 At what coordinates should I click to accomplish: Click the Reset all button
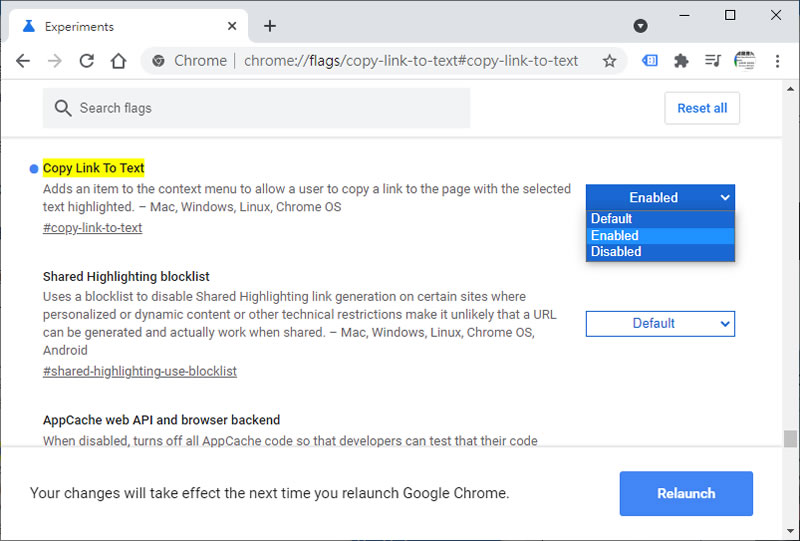coord(702,108)
